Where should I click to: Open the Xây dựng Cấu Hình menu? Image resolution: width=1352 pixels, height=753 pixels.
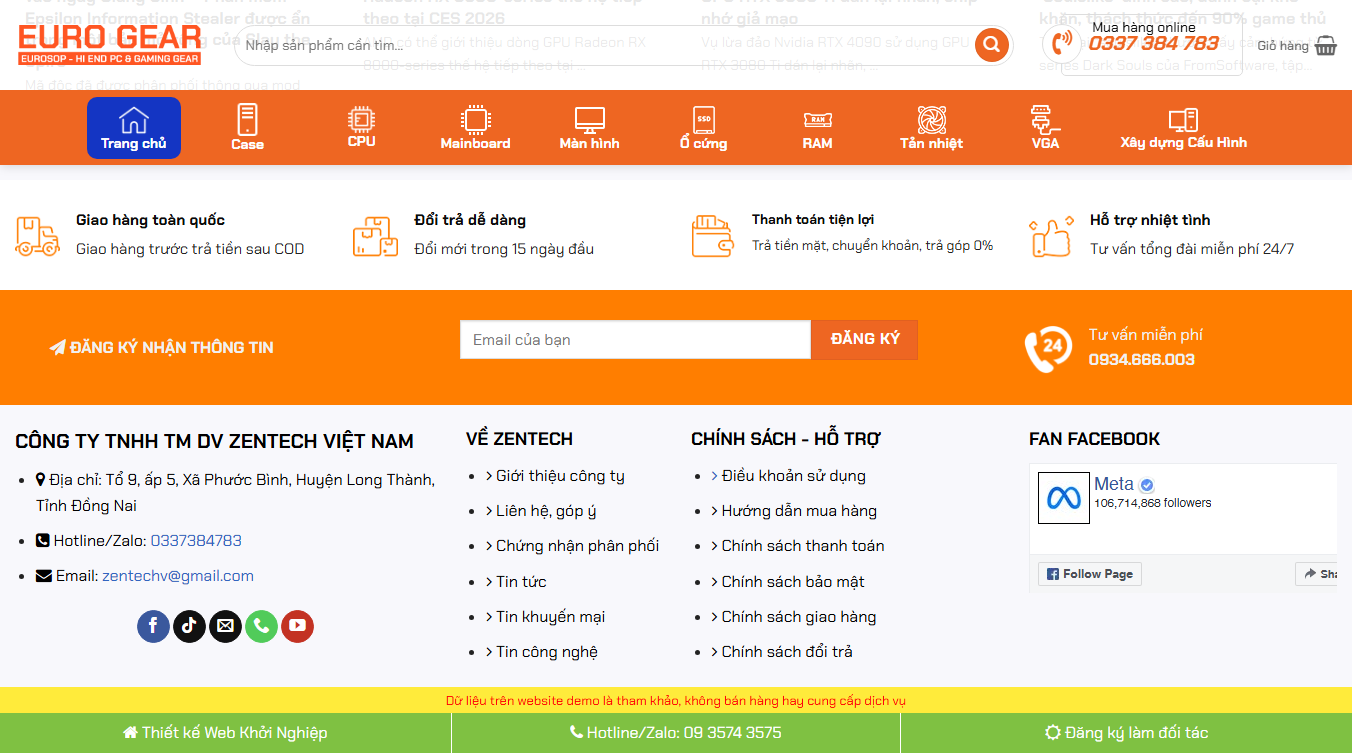tap(1183, 127)
